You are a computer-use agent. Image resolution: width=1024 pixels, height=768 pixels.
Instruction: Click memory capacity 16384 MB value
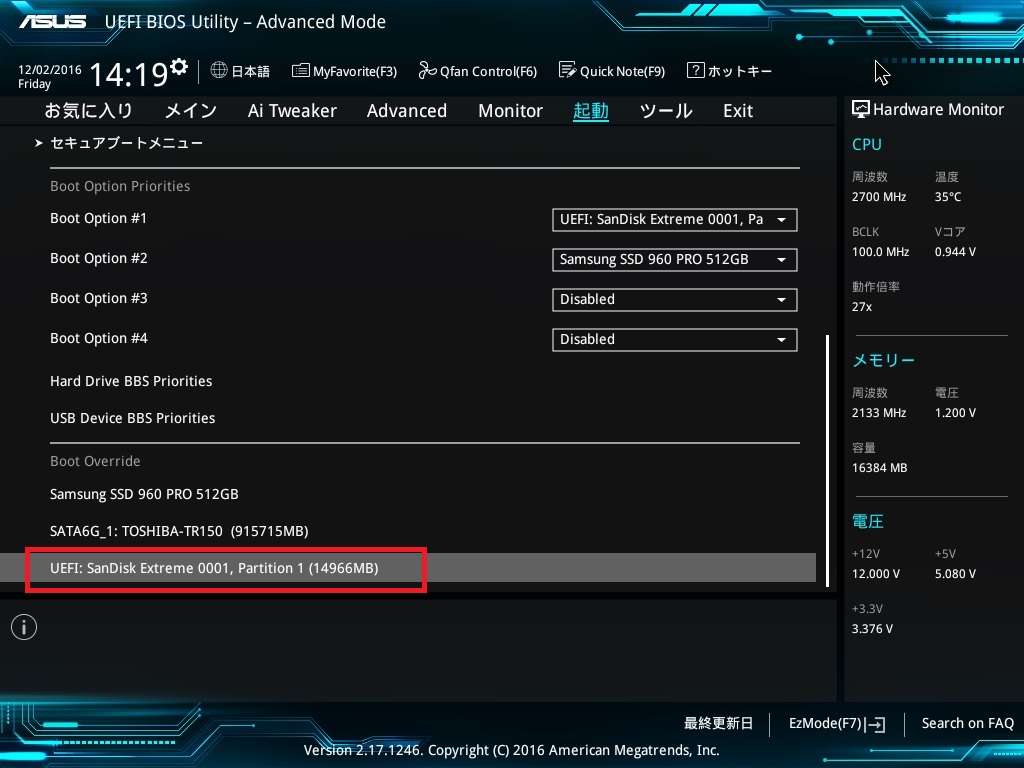[879, 468]
